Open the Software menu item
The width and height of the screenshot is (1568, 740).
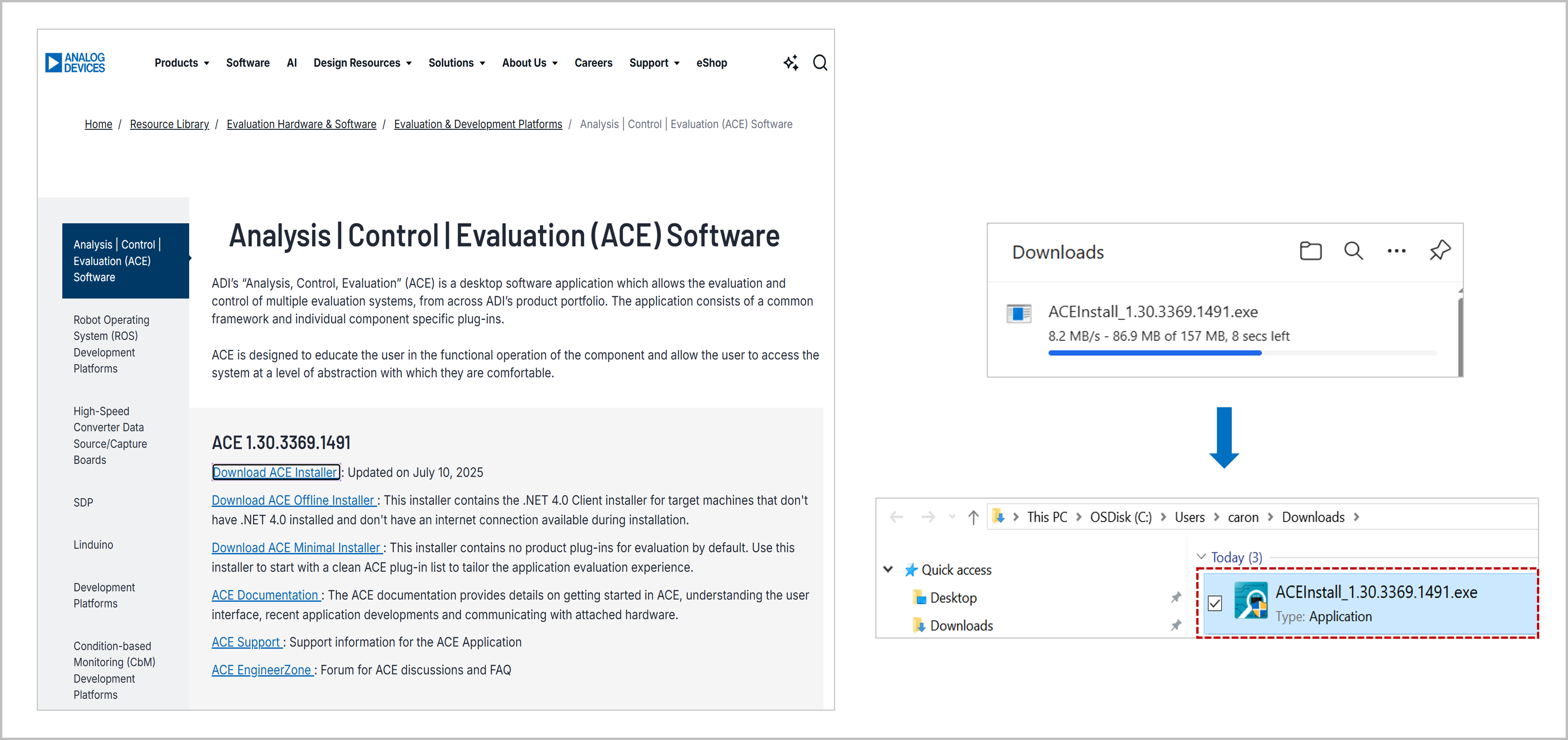248,63
